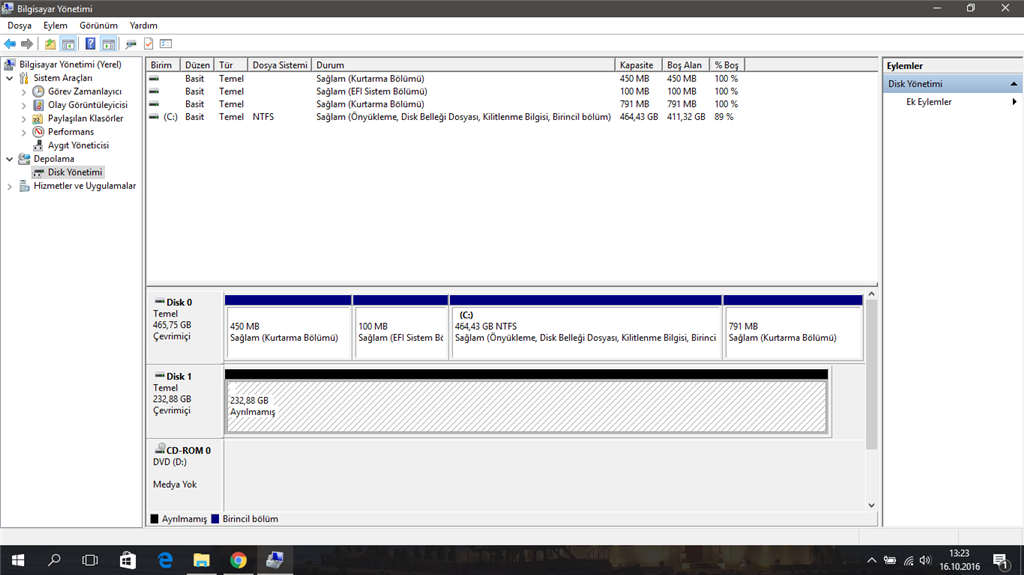Open the Yardım menu
Screen dimensions: 1024x575
(143, 25)
